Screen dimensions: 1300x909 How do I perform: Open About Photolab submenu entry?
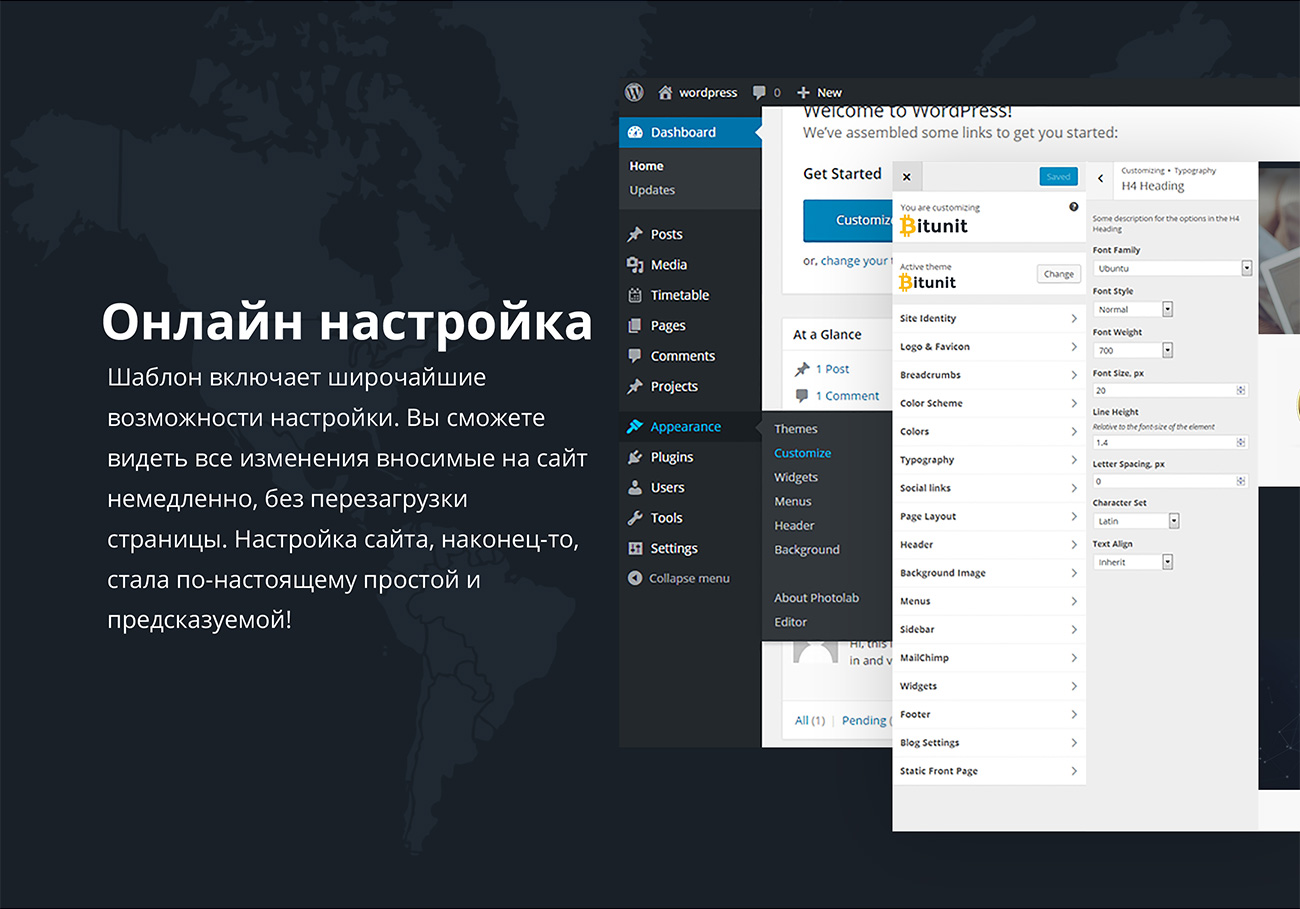[x=816, y=598]
